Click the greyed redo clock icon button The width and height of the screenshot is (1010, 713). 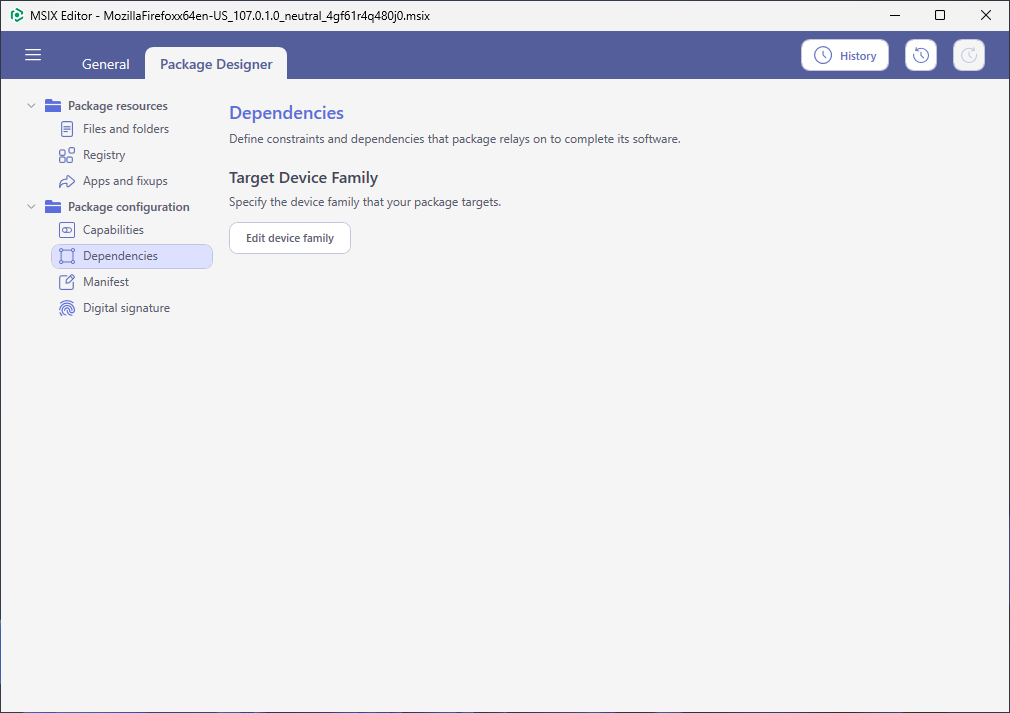point(969,55)
